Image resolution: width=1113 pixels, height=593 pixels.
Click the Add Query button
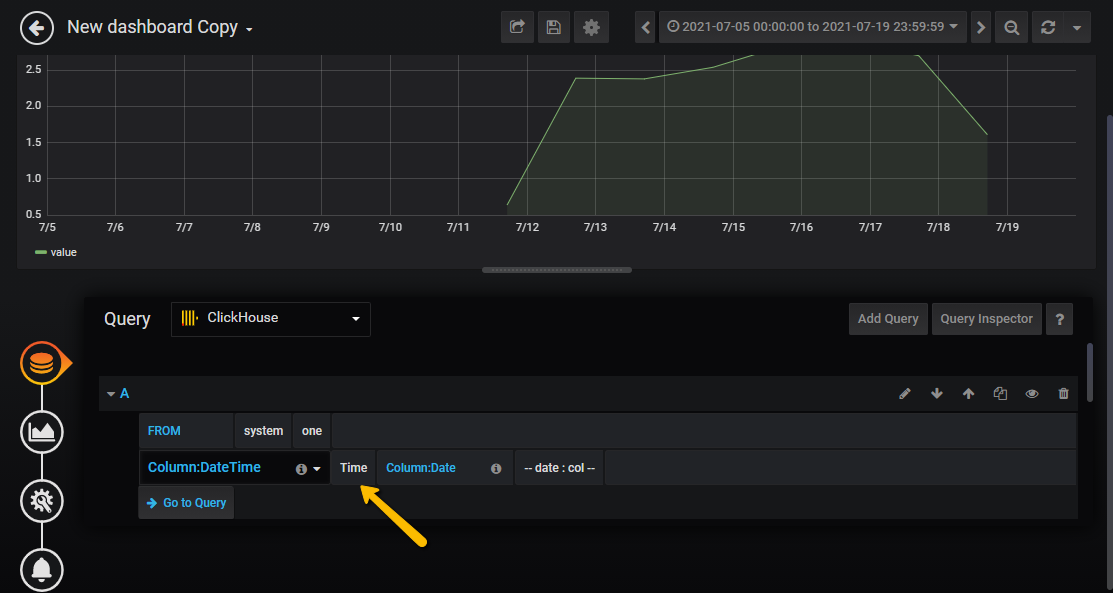pyautogui.click(x=888, y=319)
